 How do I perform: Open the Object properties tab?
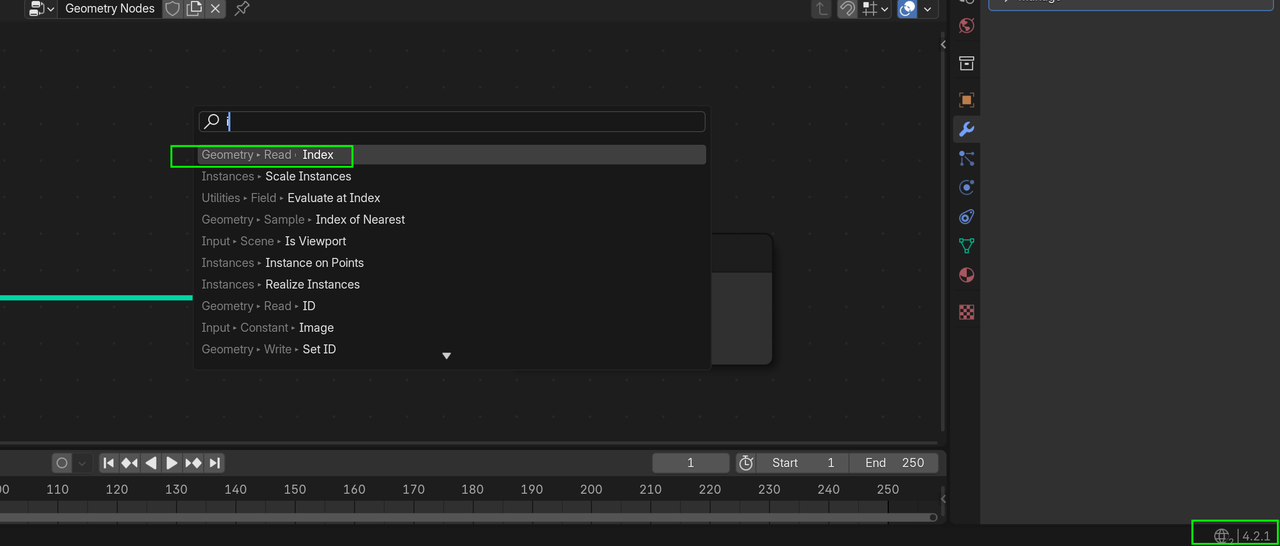[x=966, y=100]
